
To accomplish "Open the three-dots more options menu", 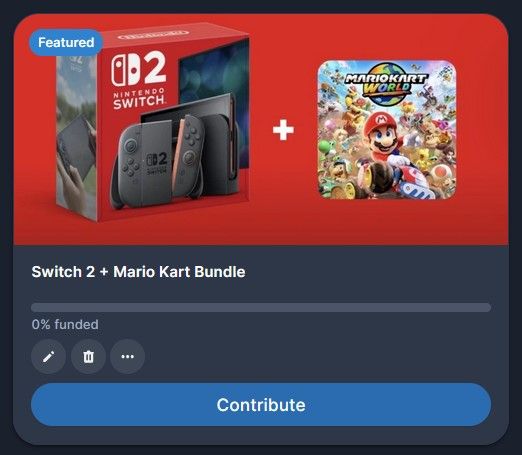I will tap(128, 357).
